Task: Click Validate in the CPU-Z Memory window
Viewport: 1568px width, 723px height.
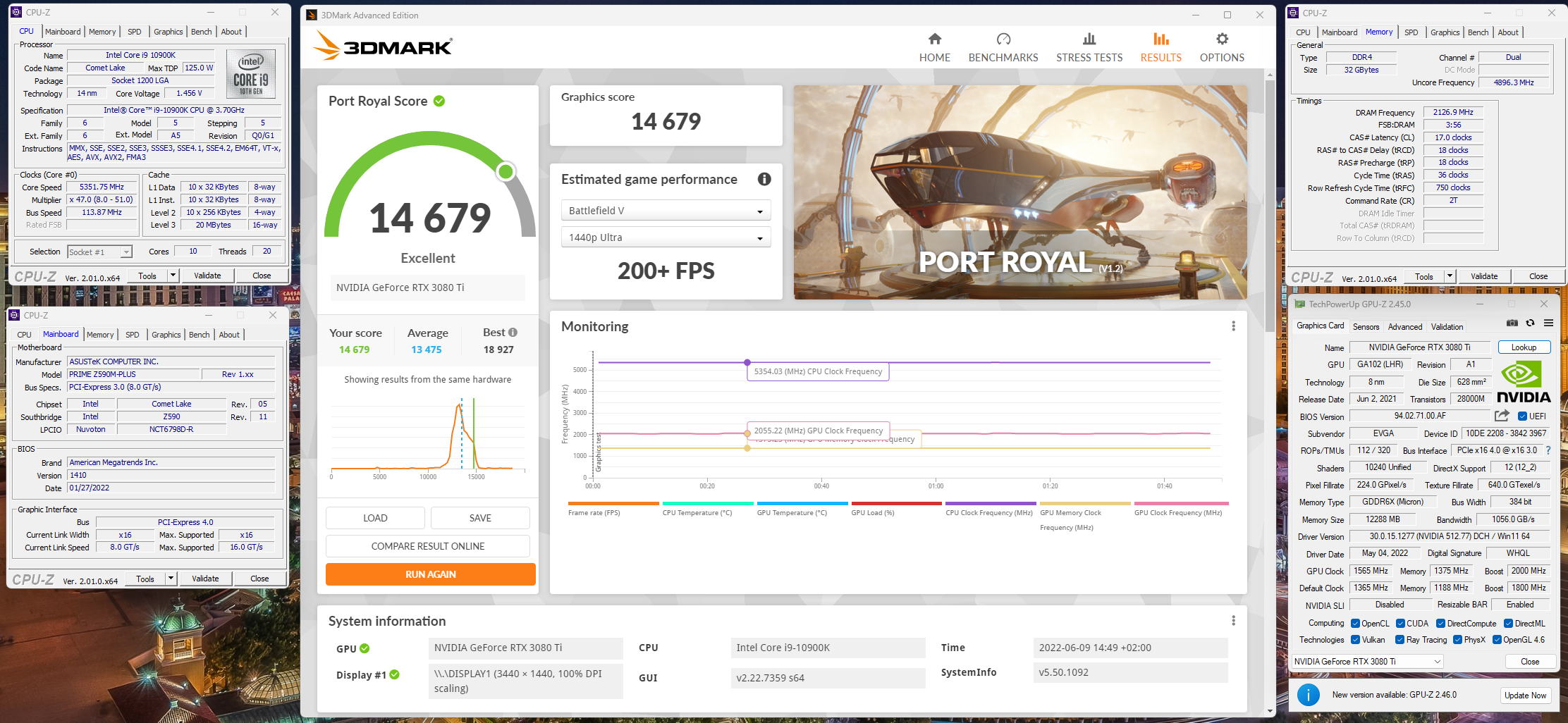Action: click(1484, 276)
